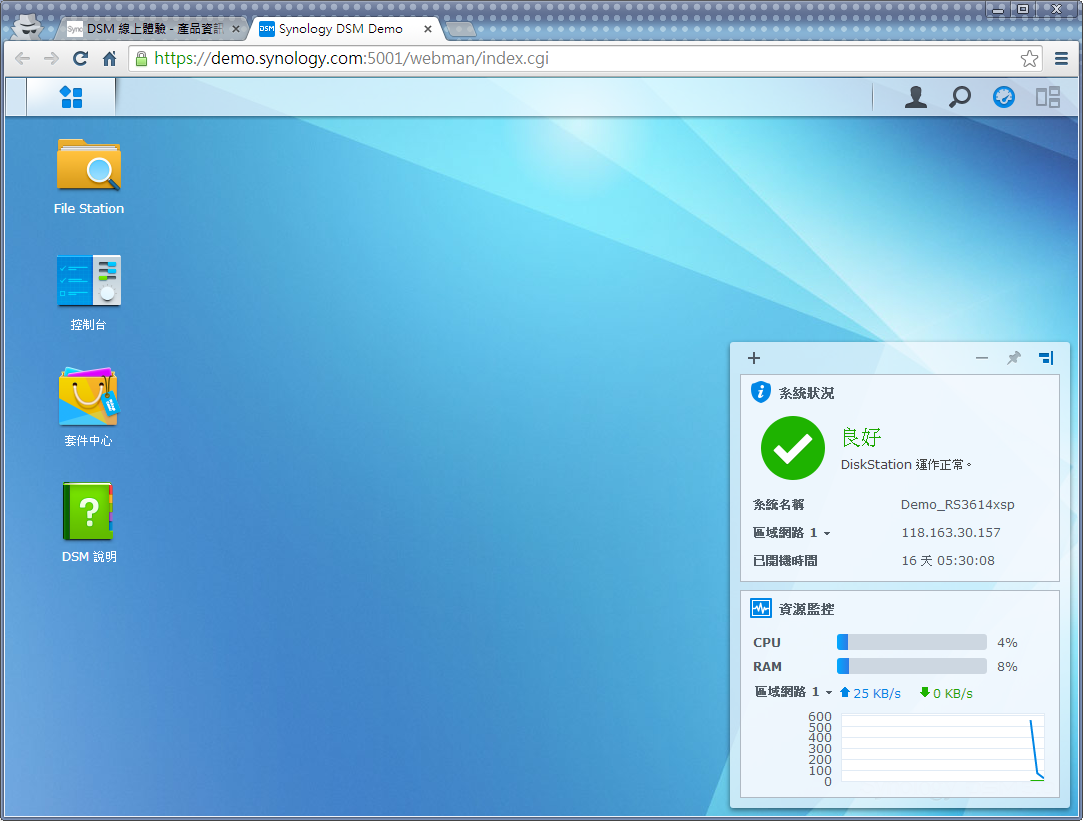Go to browser home page
This screenshot has width=1083, height=821.
[109, 59]
